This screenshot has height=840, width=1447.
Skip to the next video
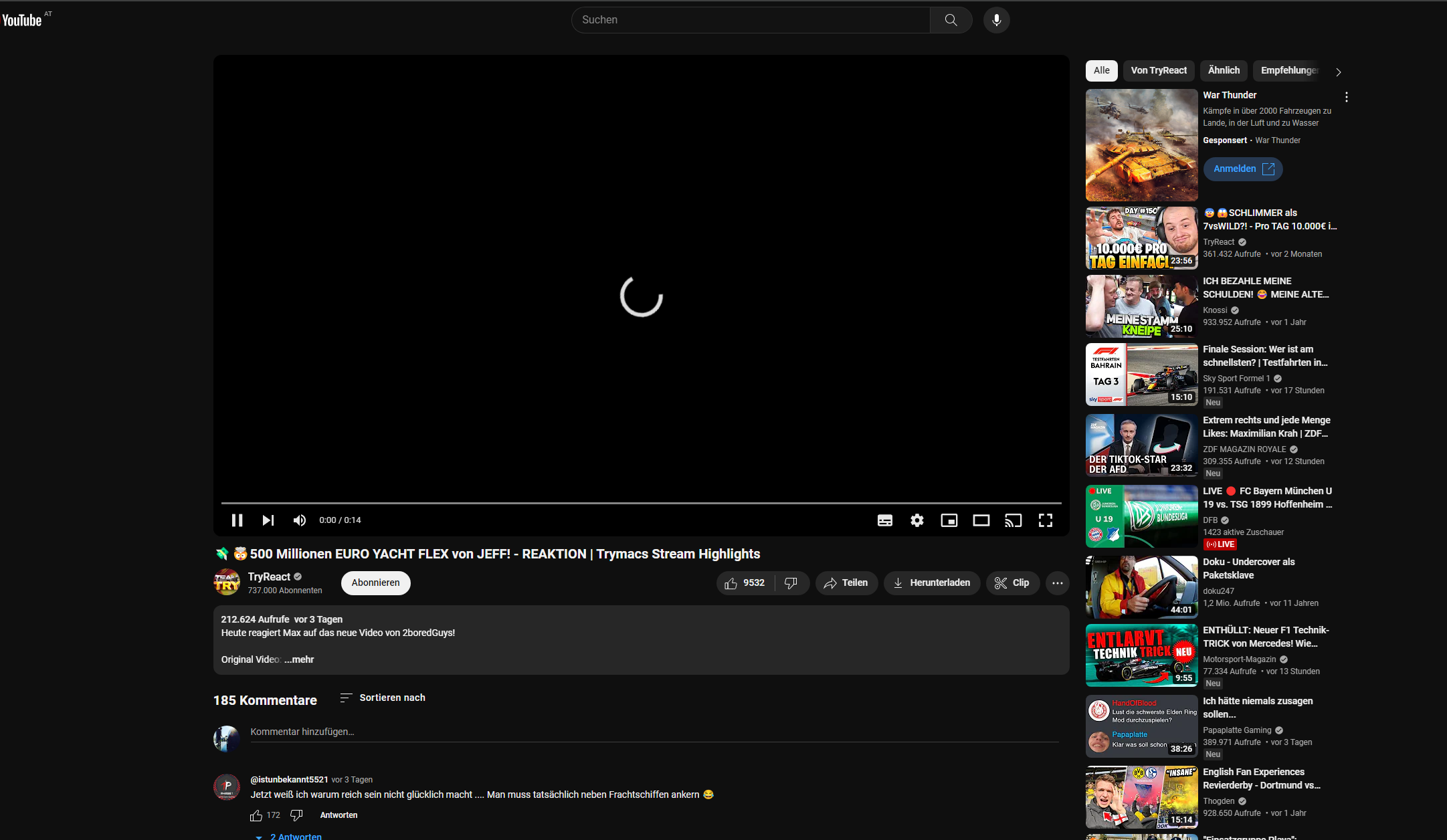coord(268,520)
